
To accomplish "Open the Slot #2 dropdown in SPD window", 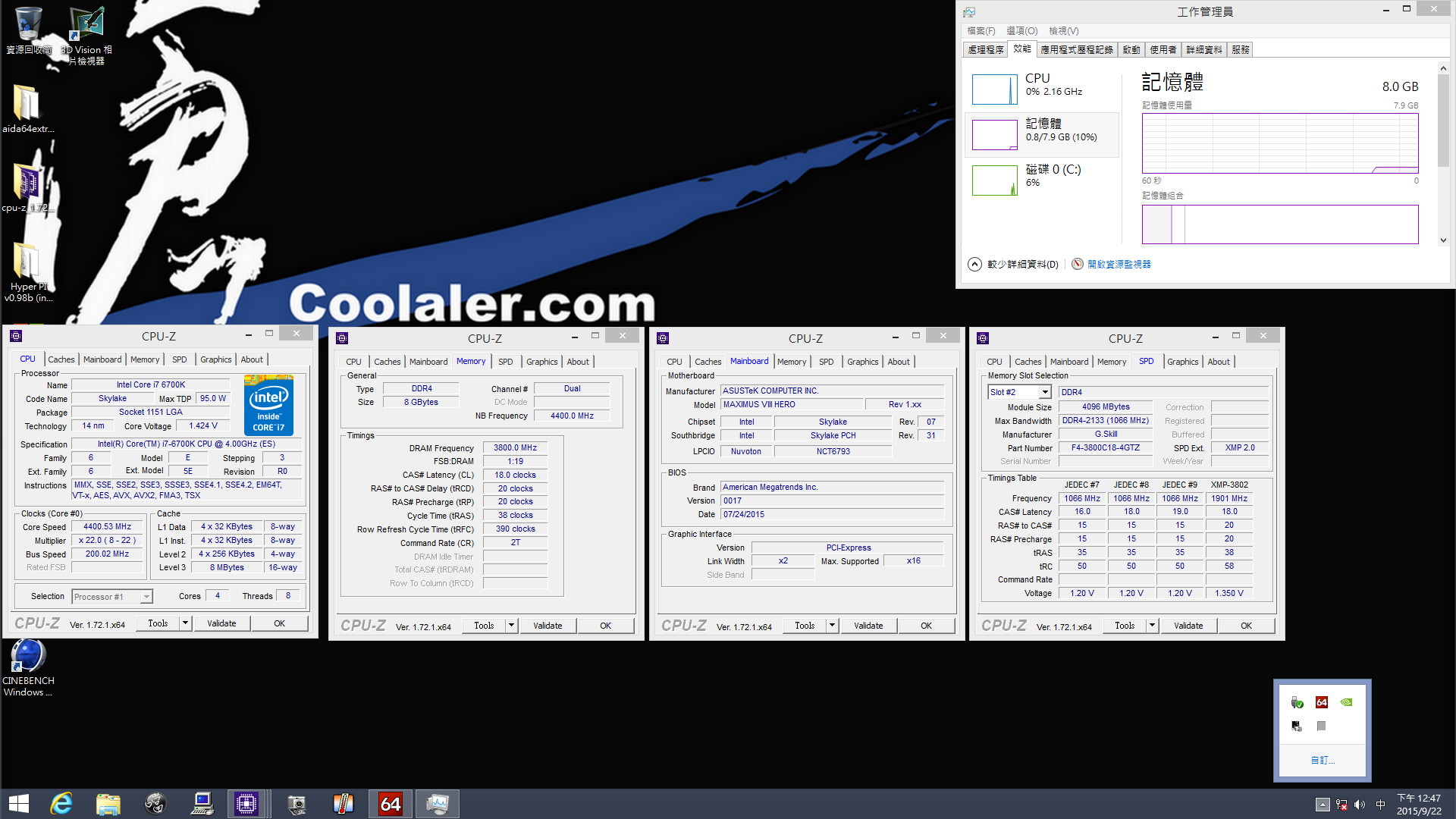I will click(1045, 392).
